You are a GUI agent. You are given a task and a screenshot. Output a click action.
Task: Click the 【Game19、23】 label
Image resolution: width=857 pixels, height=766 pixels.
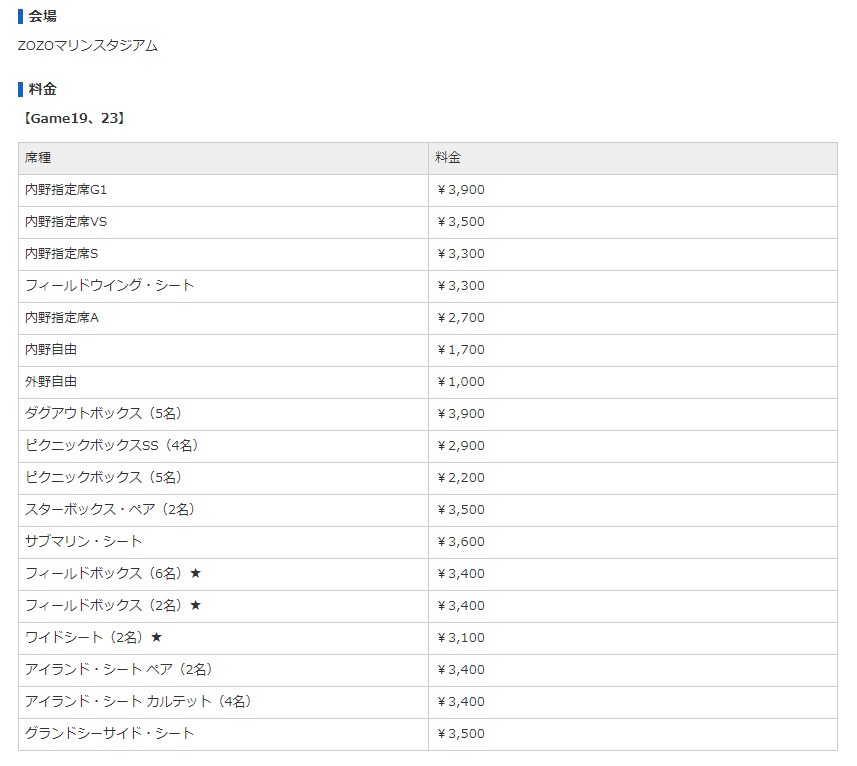pos(74,118)
